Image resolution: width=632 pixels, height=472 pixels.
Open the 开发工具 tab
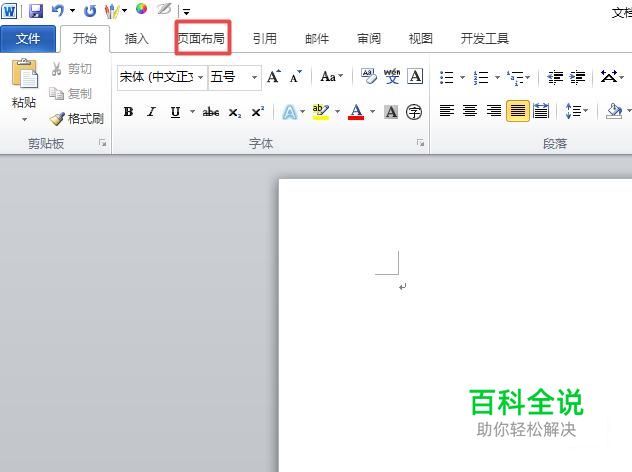(484, 39)
